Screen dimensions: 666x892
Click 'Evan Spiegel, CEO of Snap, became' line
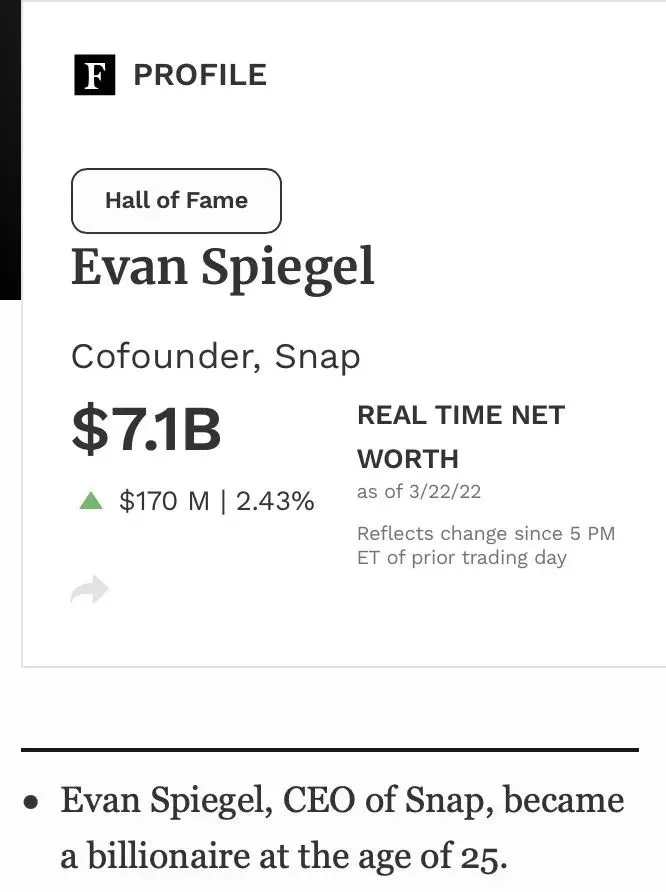pos(342,800)
